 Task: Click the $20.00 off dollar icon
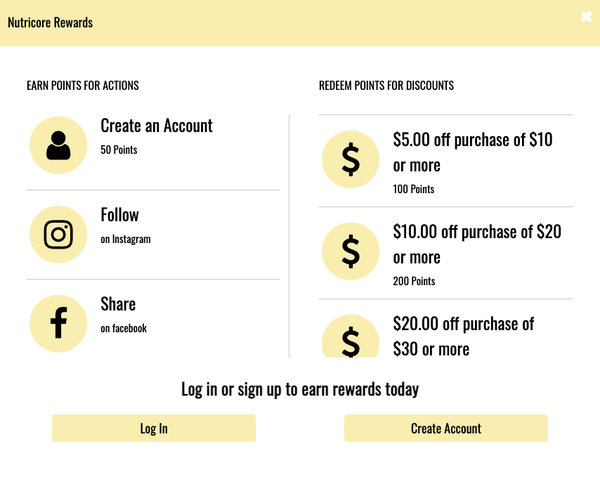click(350, 338)
